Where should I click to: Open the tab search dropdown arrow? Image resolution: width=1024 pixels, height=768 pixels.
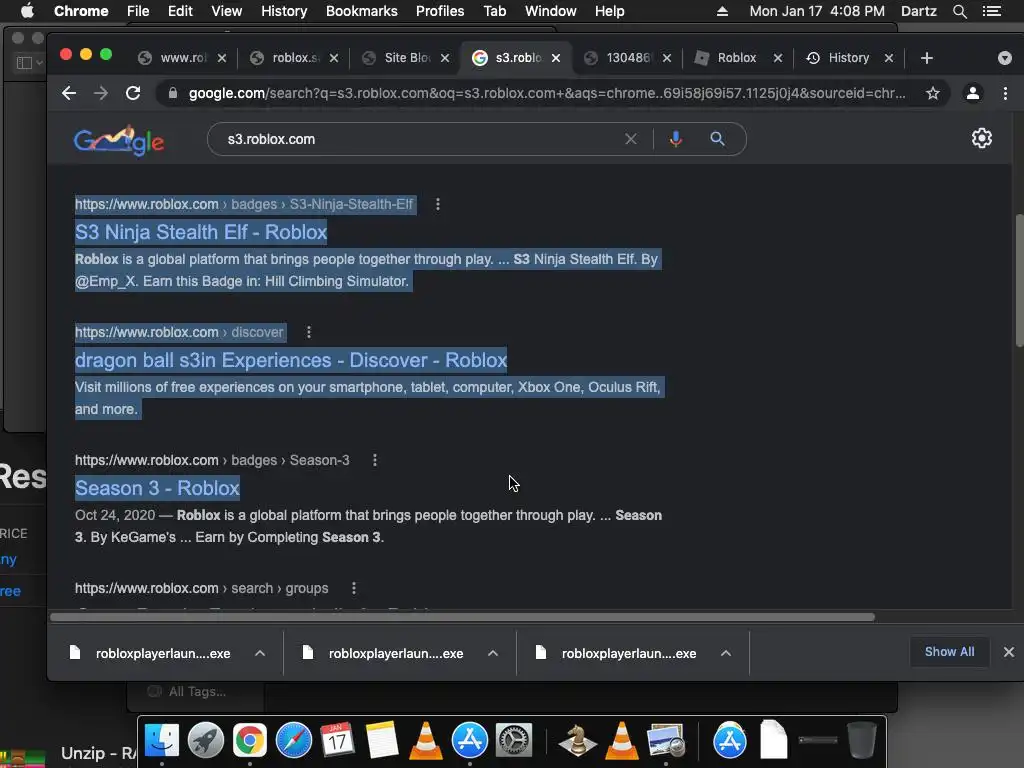(x=1005, y=58)
